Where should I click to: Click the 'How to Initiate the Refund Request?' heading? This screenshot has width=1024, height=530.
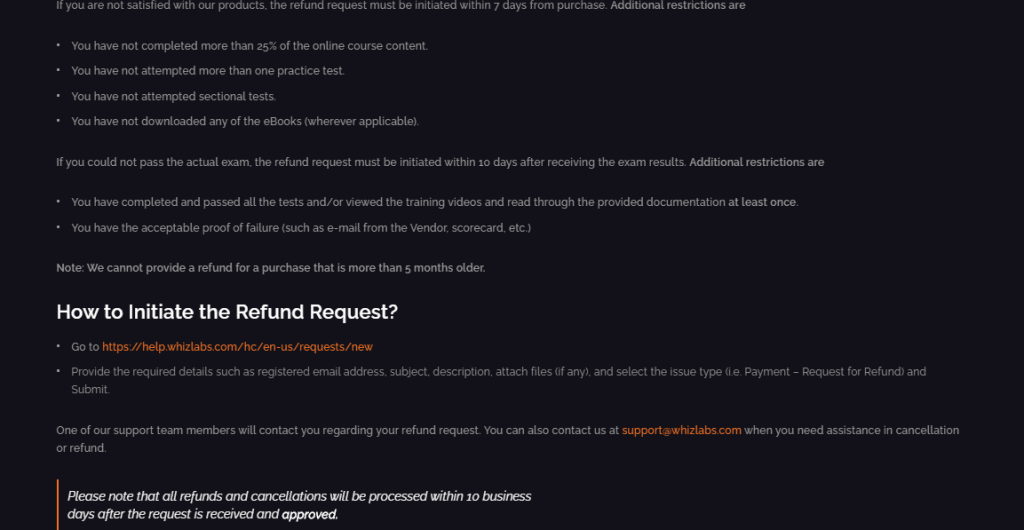pyautogui.click(x=227, y=312)
